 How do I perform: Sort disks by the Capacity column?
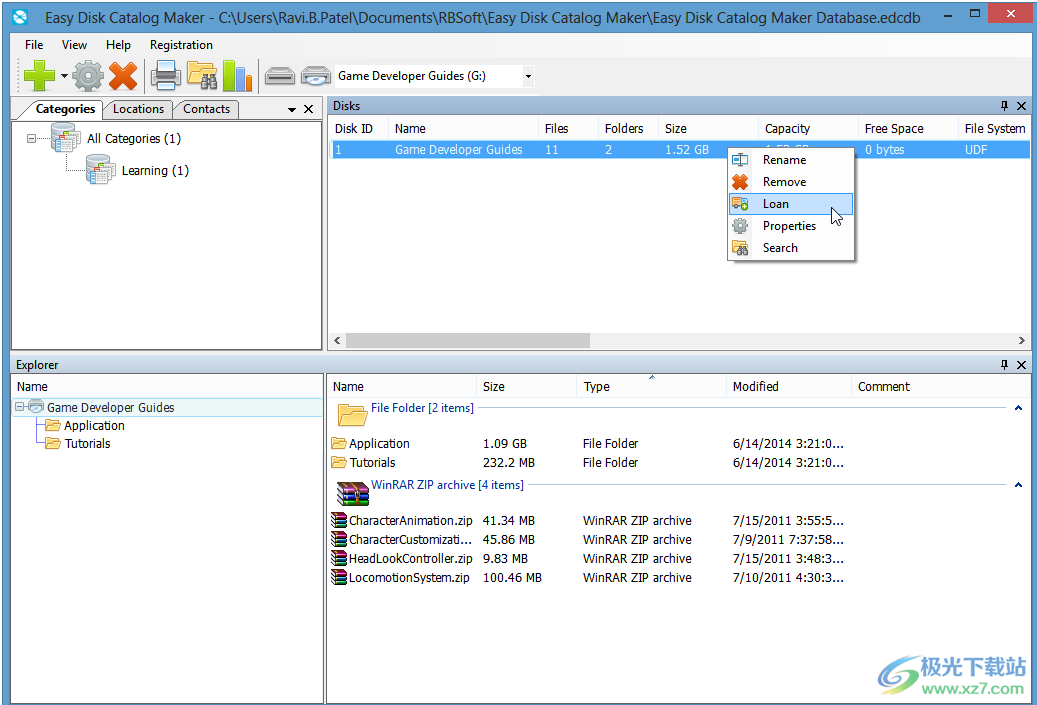pyautogui.click(x=808, y=128)
